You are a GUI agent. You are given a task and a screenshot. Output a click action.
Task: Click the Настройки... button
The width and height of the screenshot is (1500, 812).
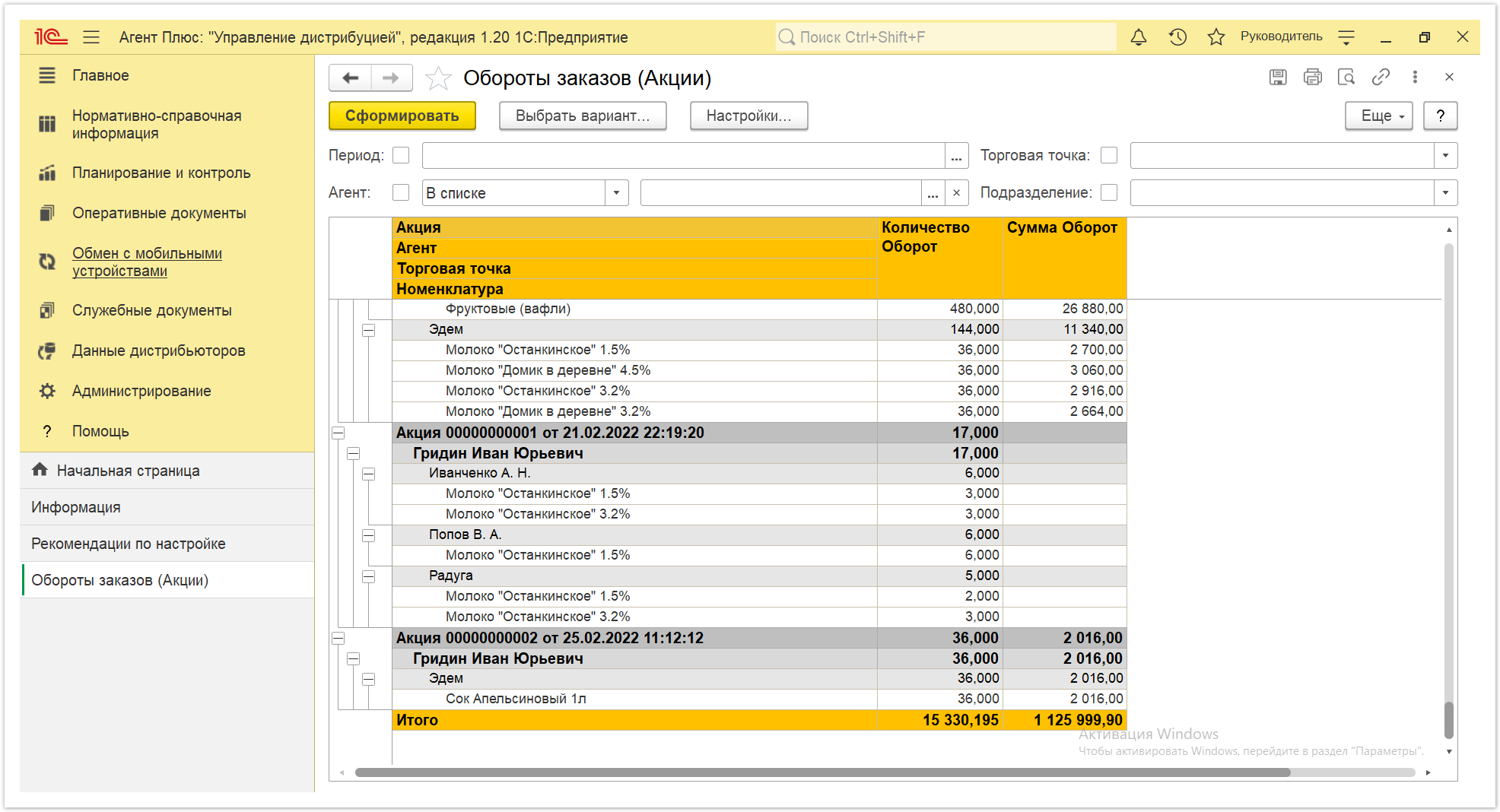click(748, 116)
